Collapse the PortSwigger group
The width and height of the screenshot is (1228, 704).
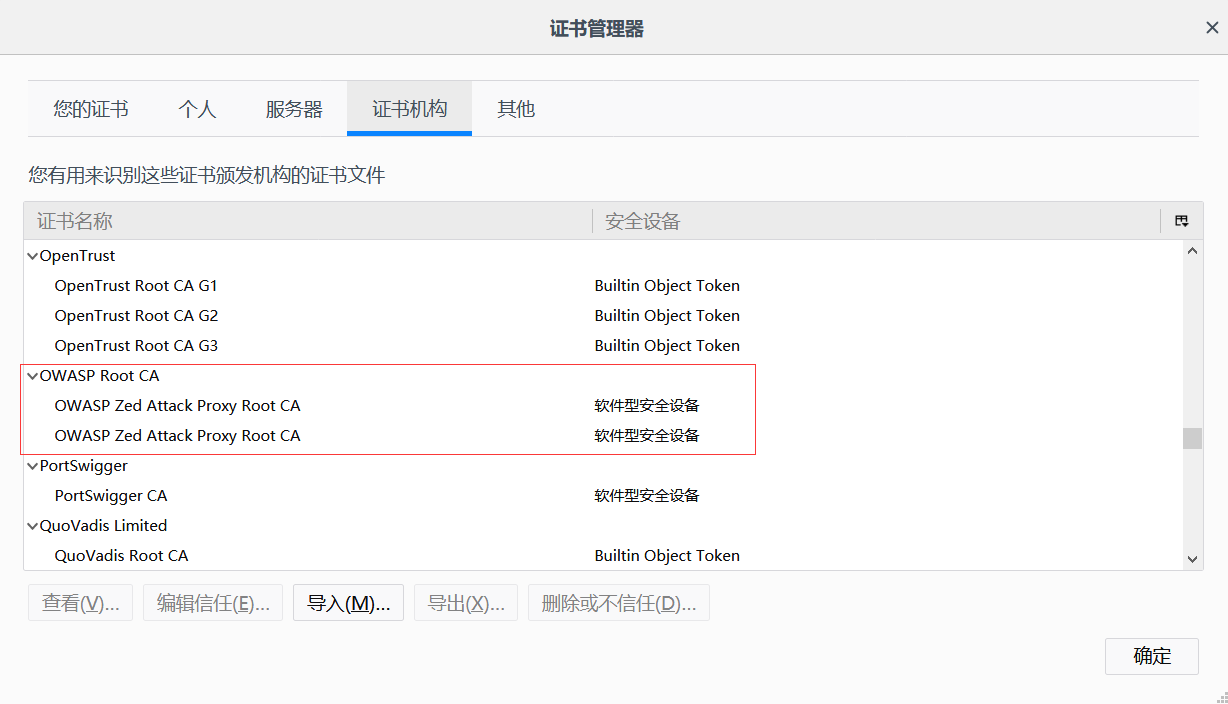point(33,466)
